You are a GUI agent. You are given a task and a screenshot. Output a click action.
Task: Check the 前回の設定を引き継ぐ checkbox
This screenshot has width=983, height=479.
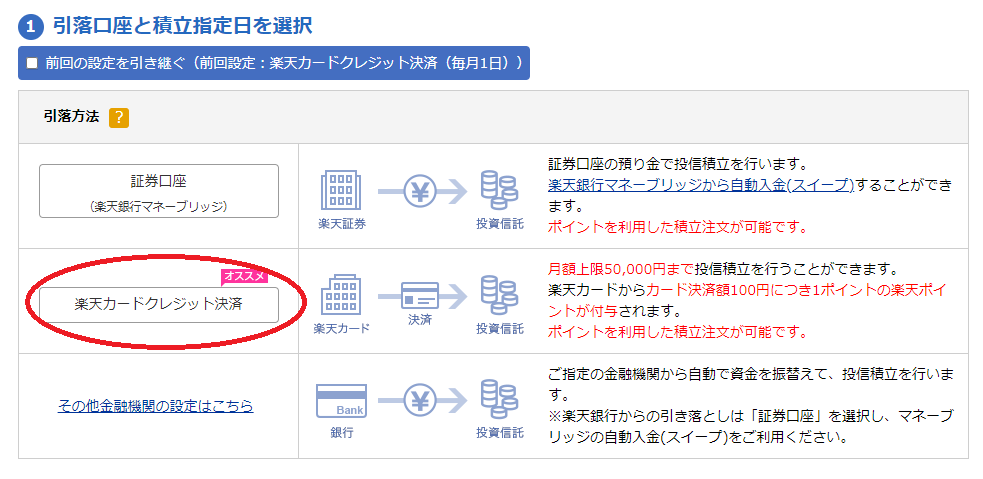tap(32, 63)
